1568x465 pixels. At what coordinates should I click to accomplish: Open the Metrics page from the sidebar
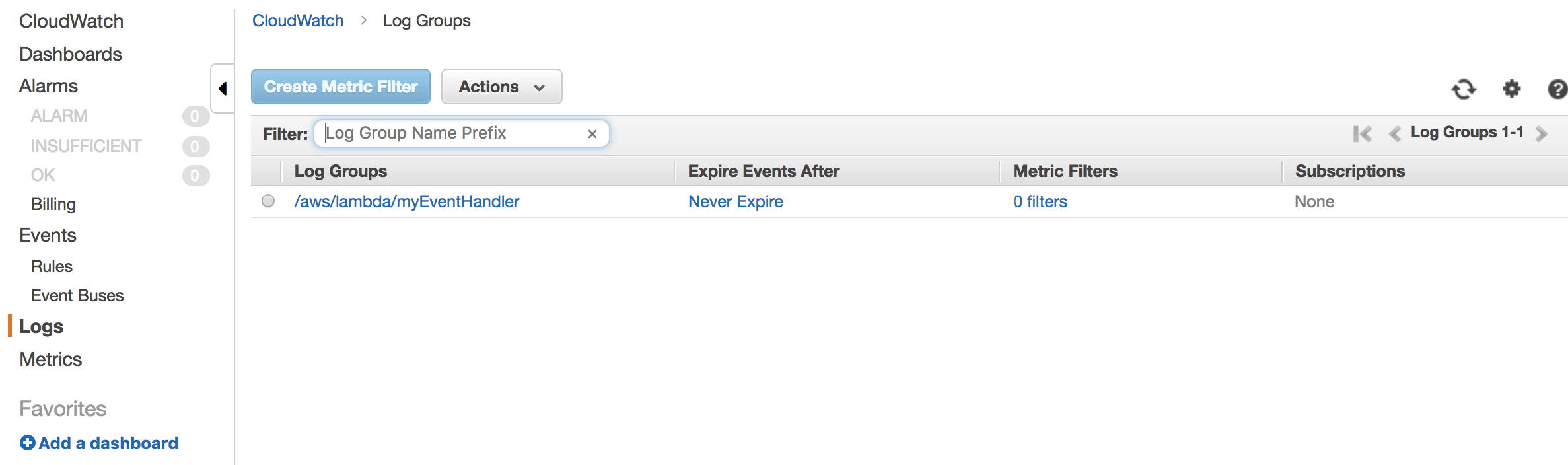click(50, 359)
